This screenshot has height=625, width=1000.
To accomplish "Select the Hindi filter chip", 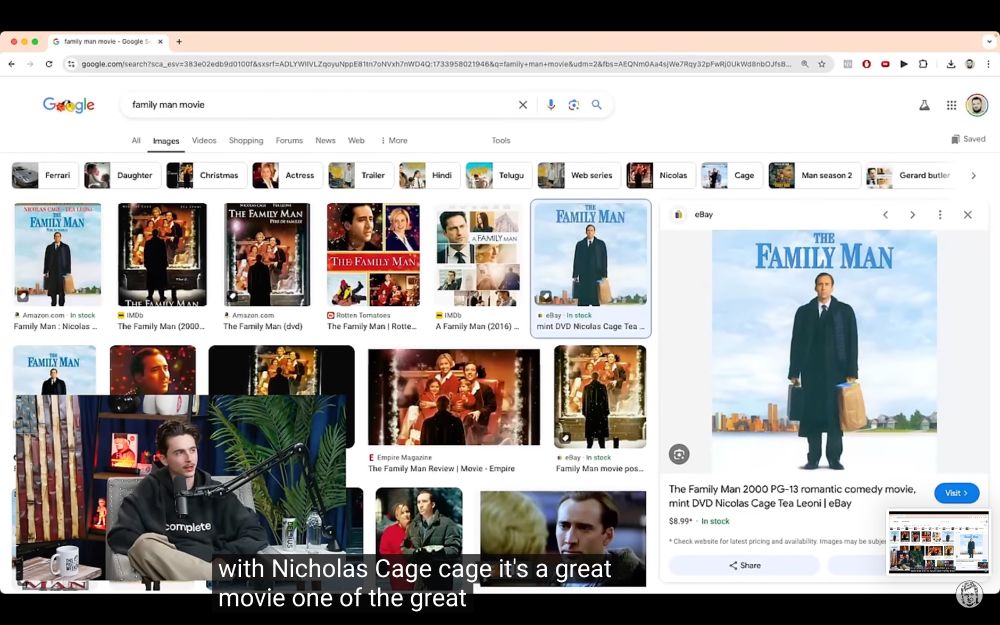I will (x=429, y=175).
